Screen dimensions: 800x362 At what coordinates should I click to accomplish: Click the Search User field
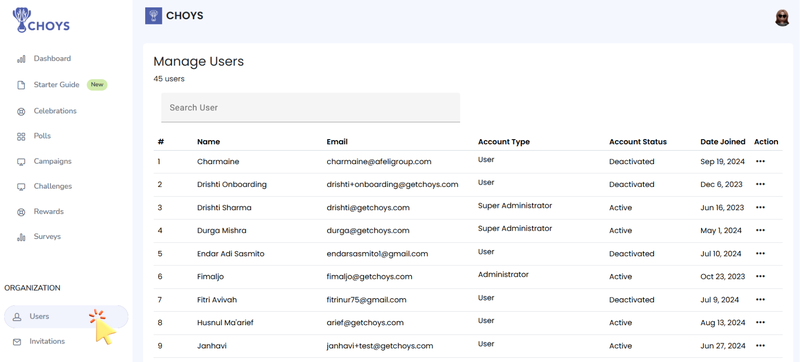pos(311,108)
